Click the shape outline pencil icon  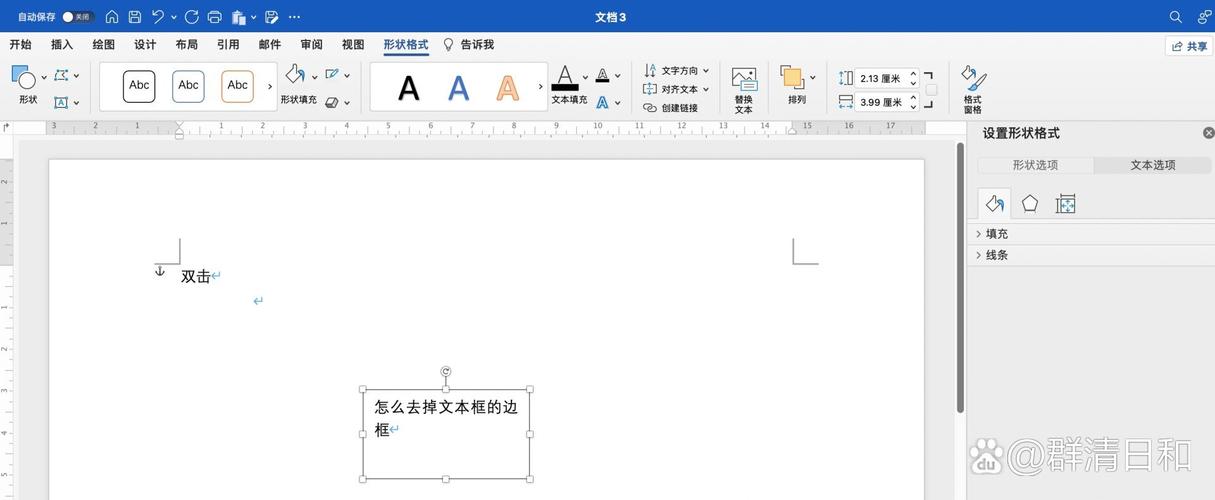[x=333, y=75]
